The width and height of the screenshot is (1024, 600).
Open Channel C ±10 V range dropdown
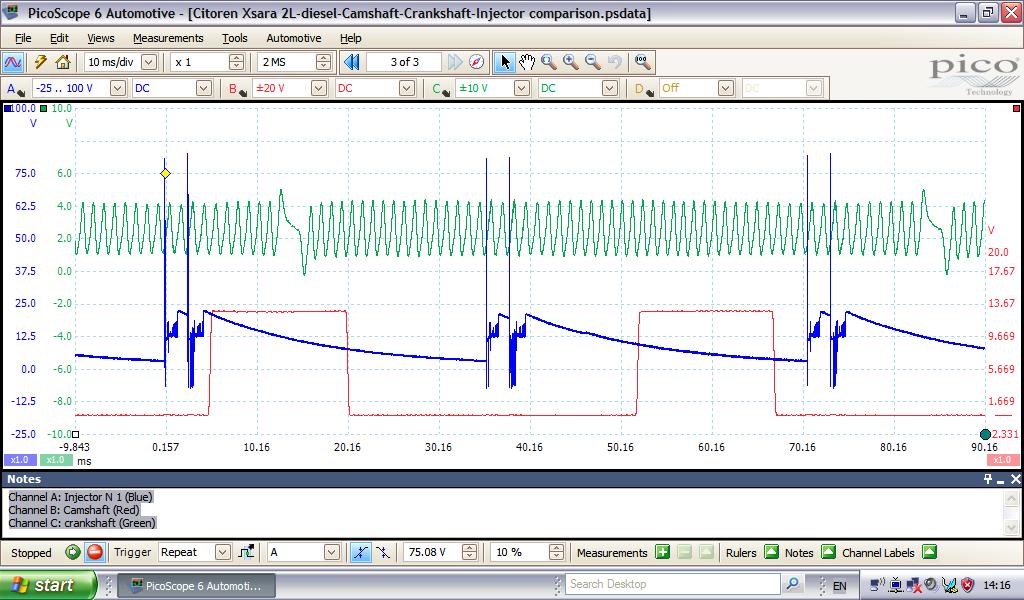point(522,88)
